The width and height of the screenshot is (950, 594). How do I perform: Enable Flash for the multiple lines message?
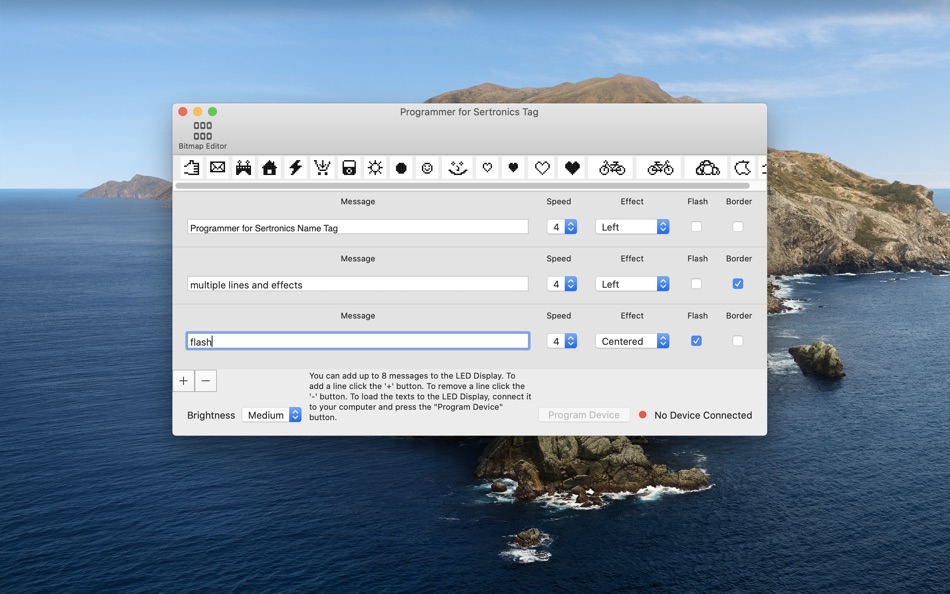696,284
